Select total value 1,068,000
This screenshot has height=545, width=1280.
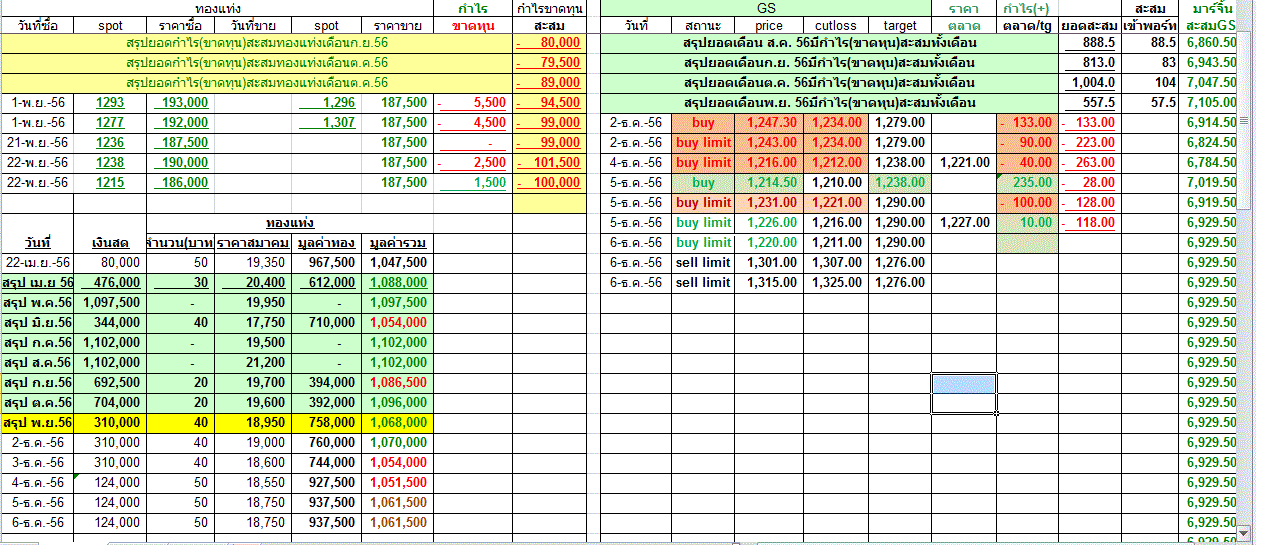coord(397,423)
